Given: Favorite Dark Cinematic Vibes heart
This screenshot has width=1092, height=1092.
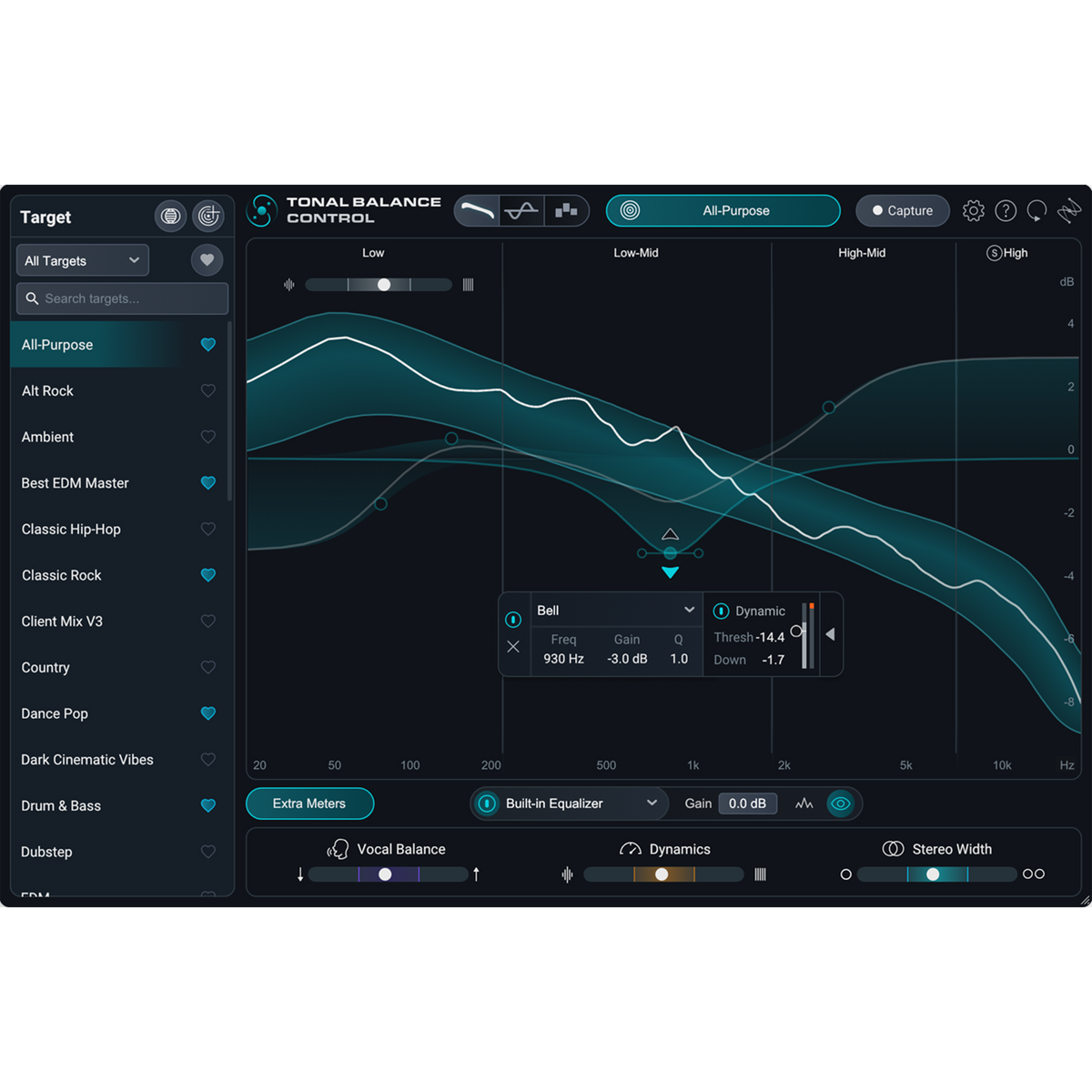Looking at the screenshot, I should pos(208,760).
